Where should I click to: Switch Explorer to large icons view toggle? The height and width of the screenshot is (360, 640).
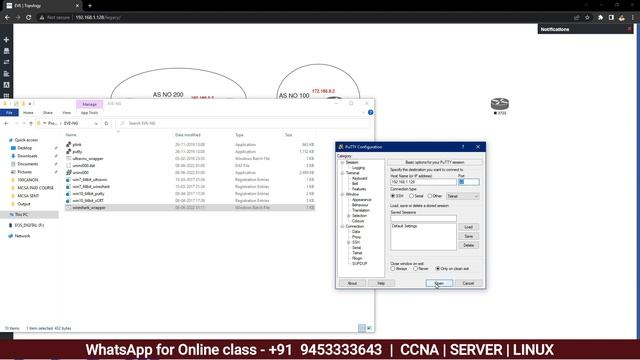click(x=369, y=328)
